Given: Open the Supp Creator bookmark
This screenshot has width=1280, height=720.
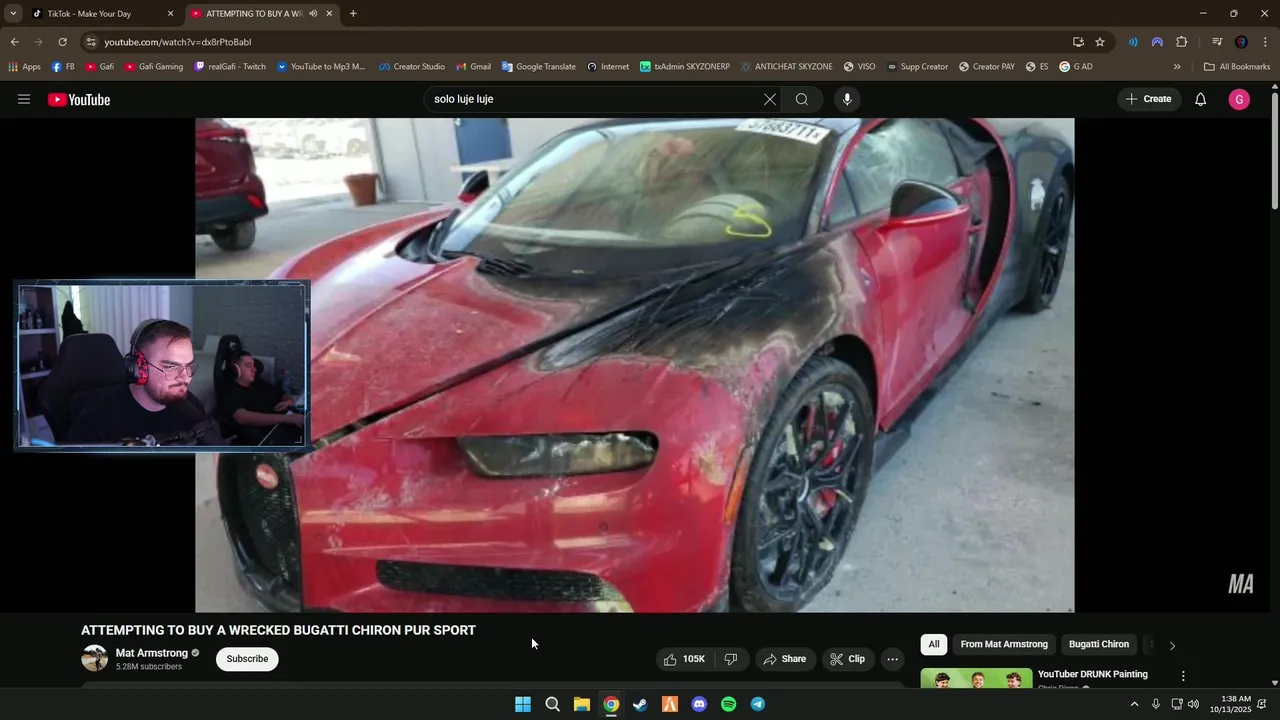Looking at the screenshot, I should click(917, 67).
